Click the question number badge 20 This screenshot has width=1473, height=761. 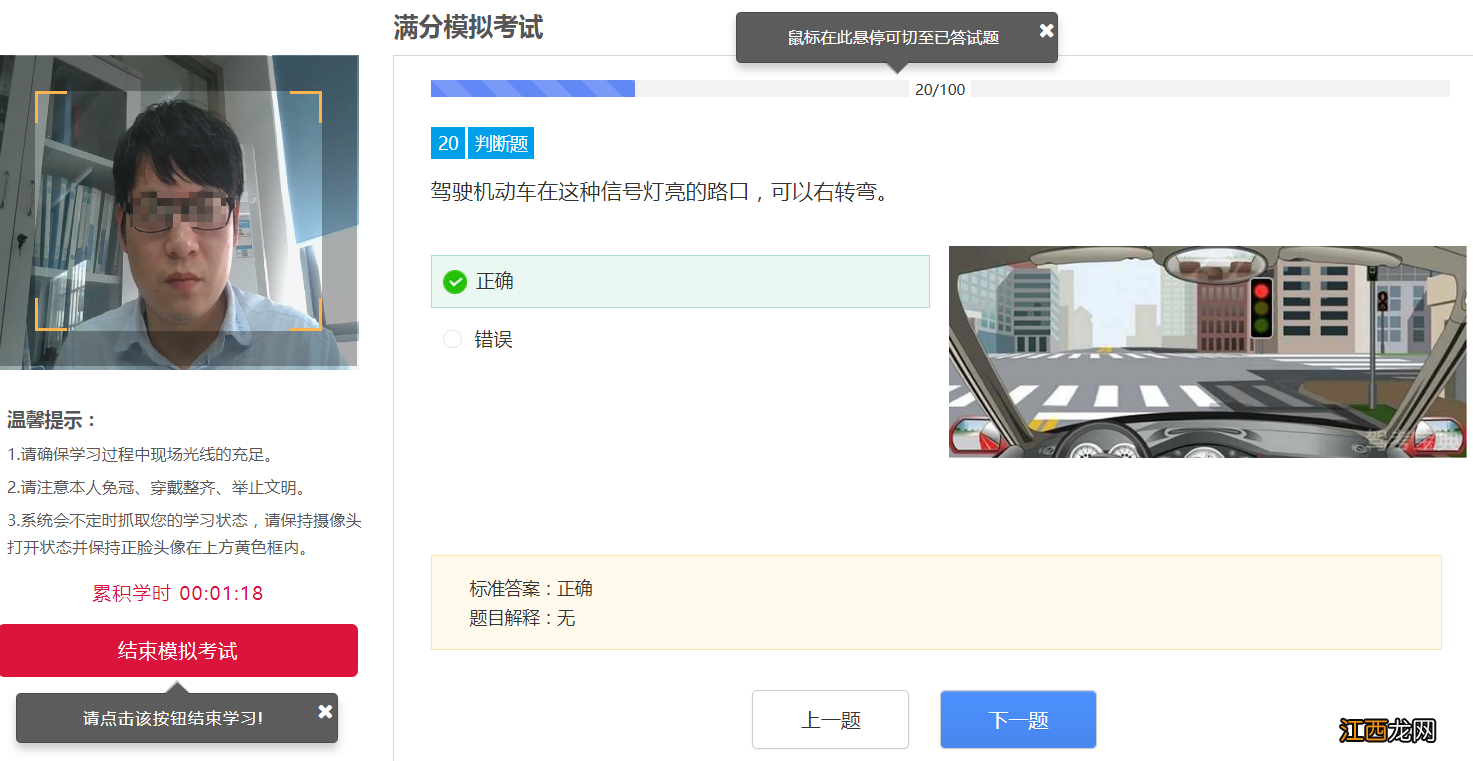coord(448,143)
